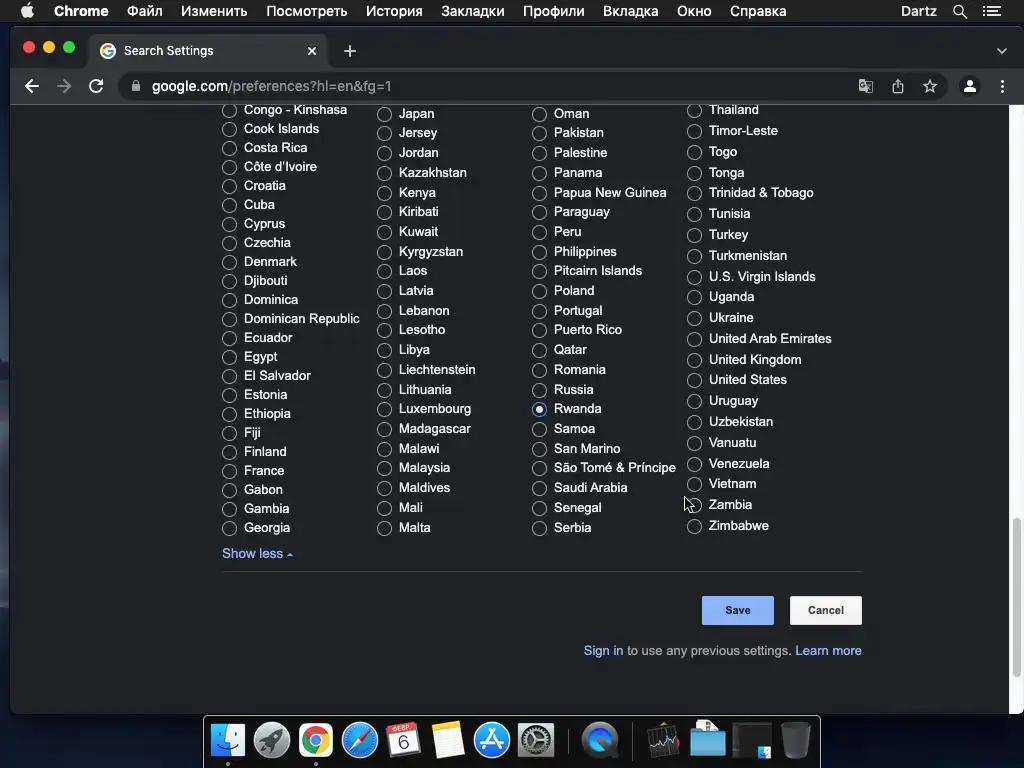Select Portugal radio button
Image resolution: width=1024 pixels, height=768 pixels.
click(x=539, y=312)
